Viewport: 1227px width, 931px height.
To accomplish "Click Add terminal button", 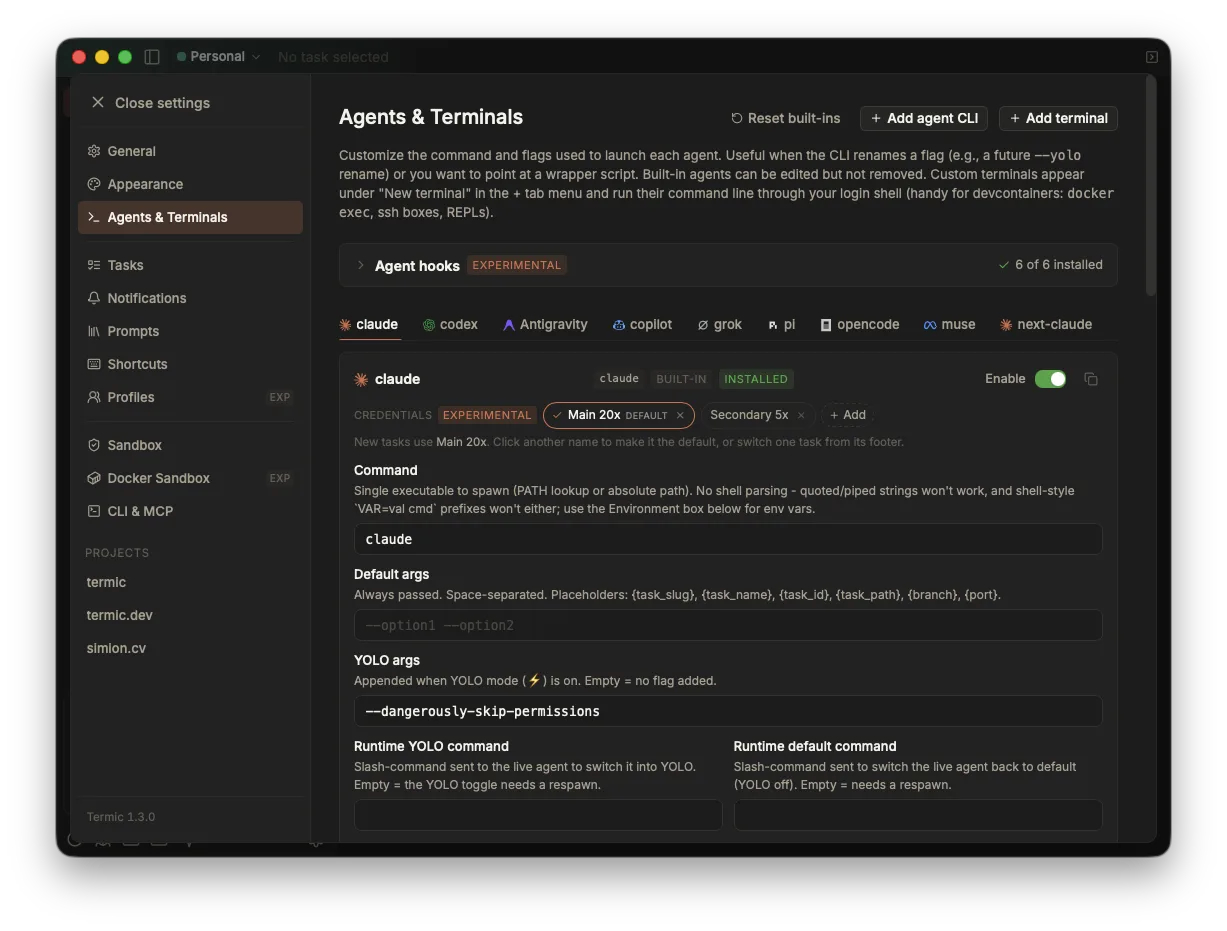I will point(1058,118).
